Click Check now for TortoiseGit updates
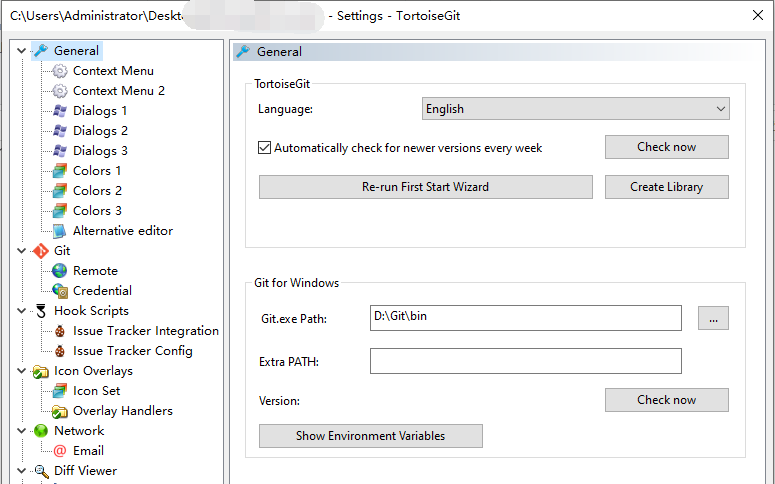The image size is (775, 484). tap(666, 147)
